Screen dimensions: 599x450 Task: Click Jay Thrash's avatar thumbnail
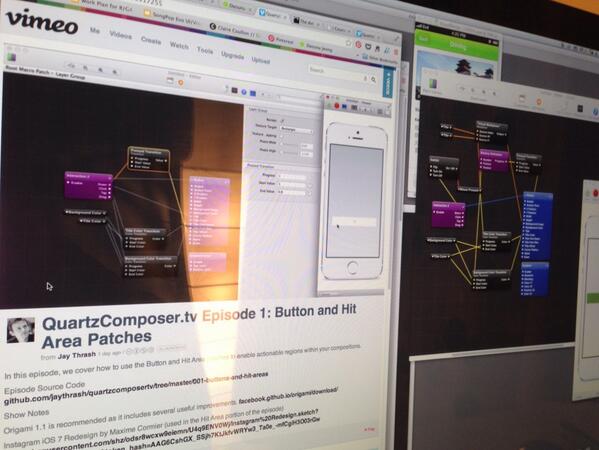[x=21, y=330]
